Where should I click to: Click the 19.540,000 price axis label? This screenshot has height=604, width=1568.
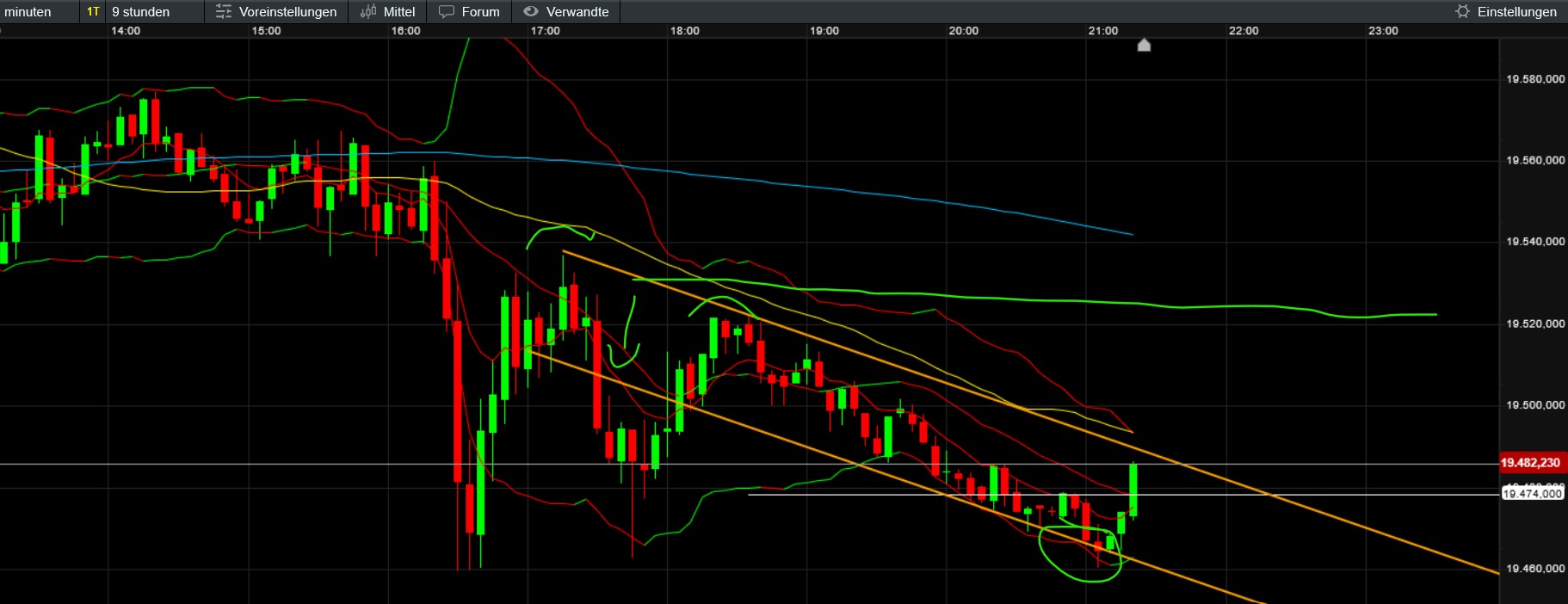1535,242
